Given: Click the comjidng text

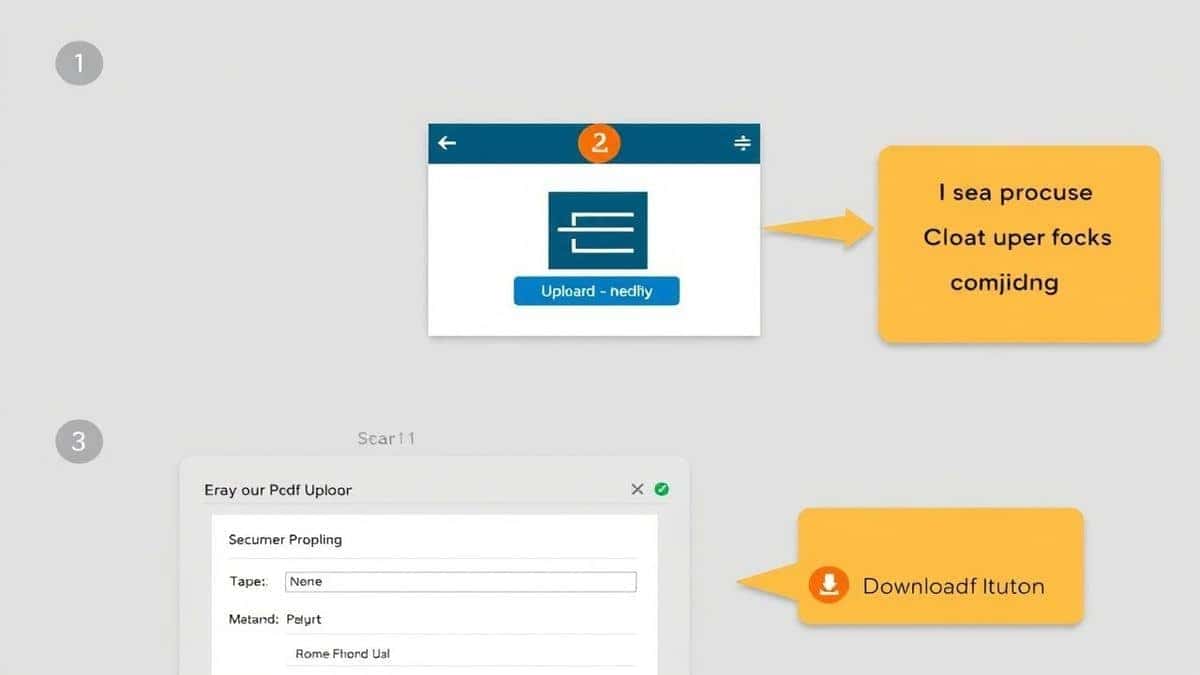Looking at the screenshot, I should tap(1004, 283).
